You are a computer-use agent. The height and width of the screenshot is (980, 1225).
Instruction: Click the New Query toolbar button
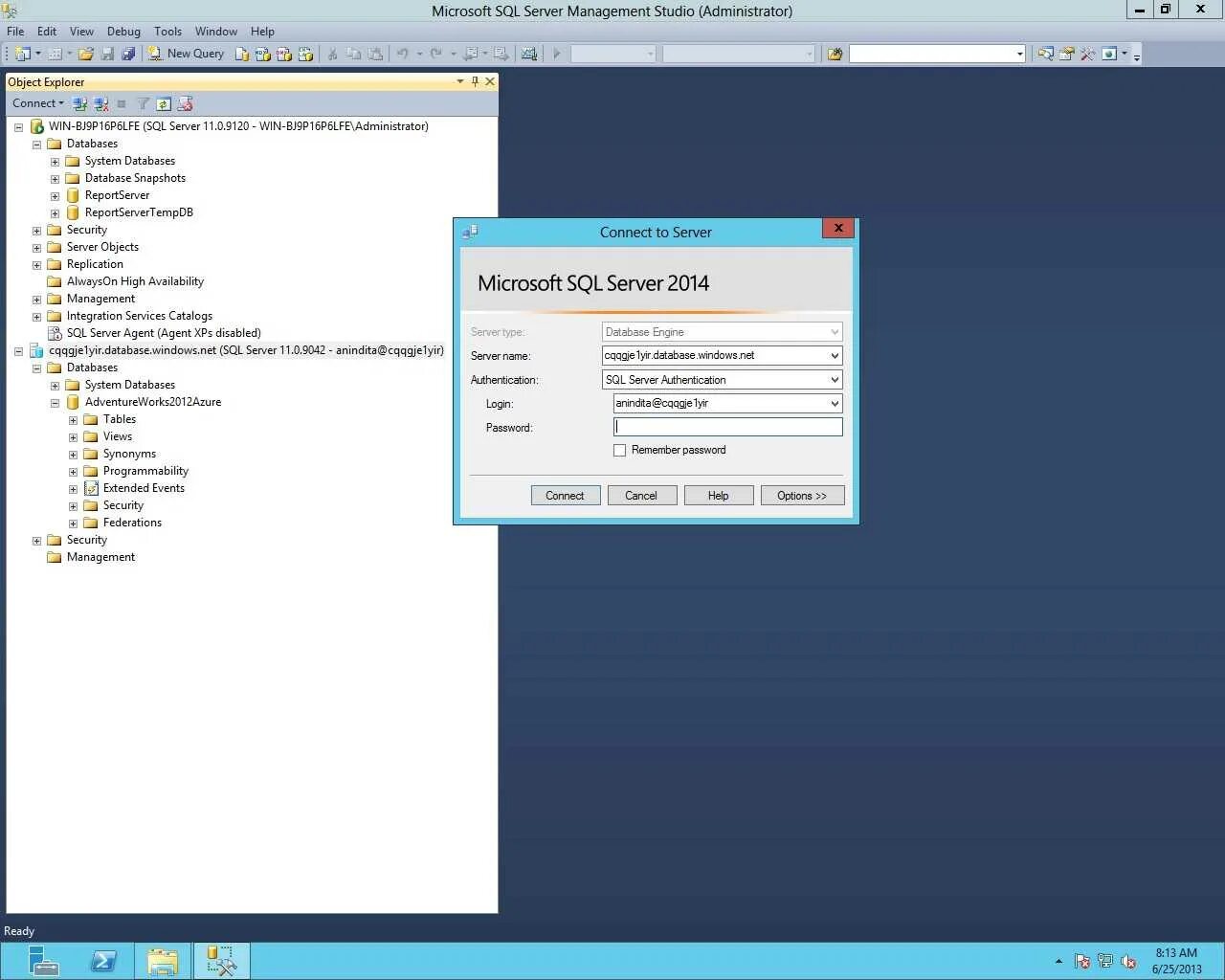(187, 54)
